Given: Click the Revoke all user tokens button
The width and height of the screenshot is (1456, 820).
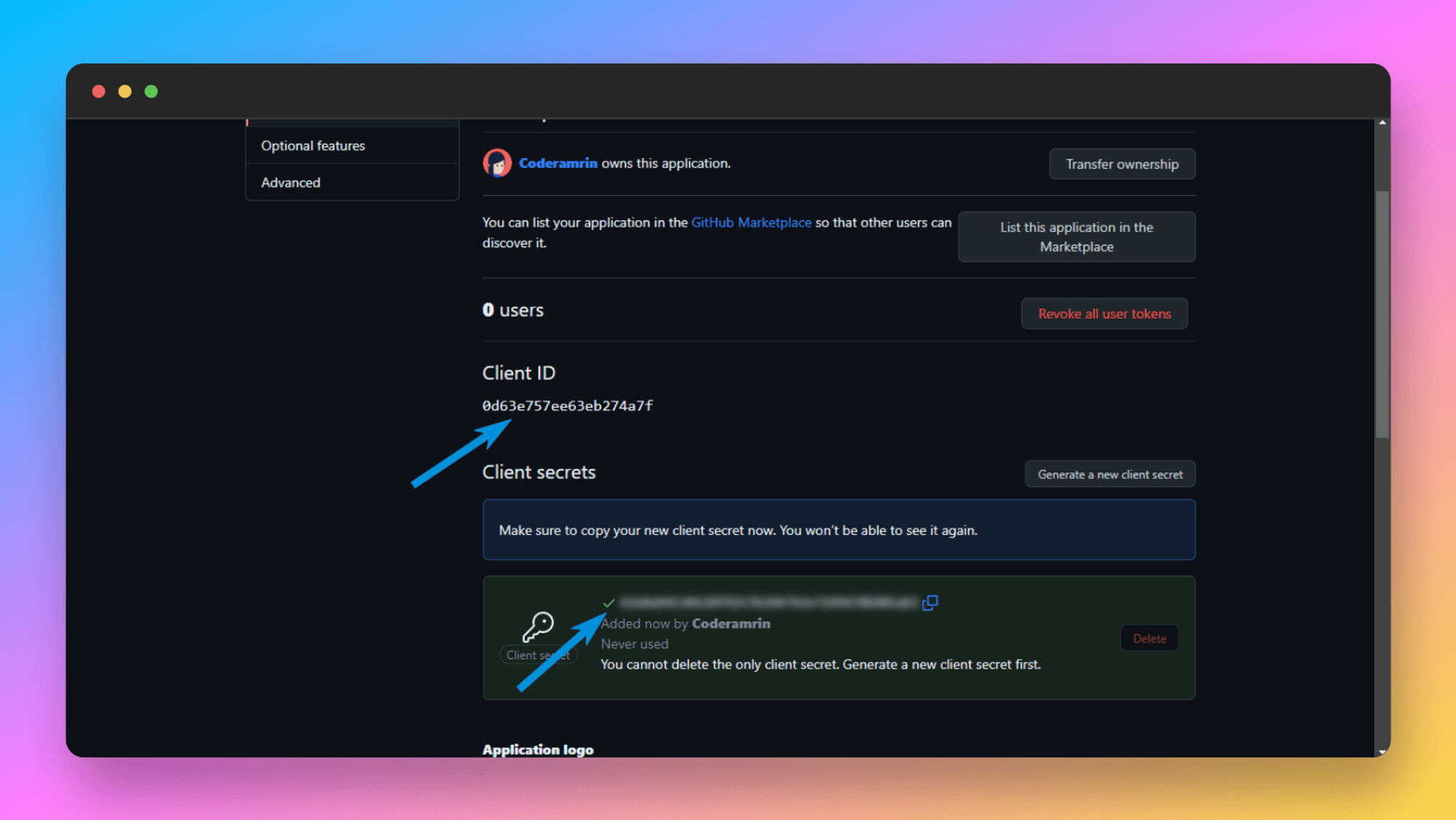Looking at the screenshot, I should tap(1104, 313).
